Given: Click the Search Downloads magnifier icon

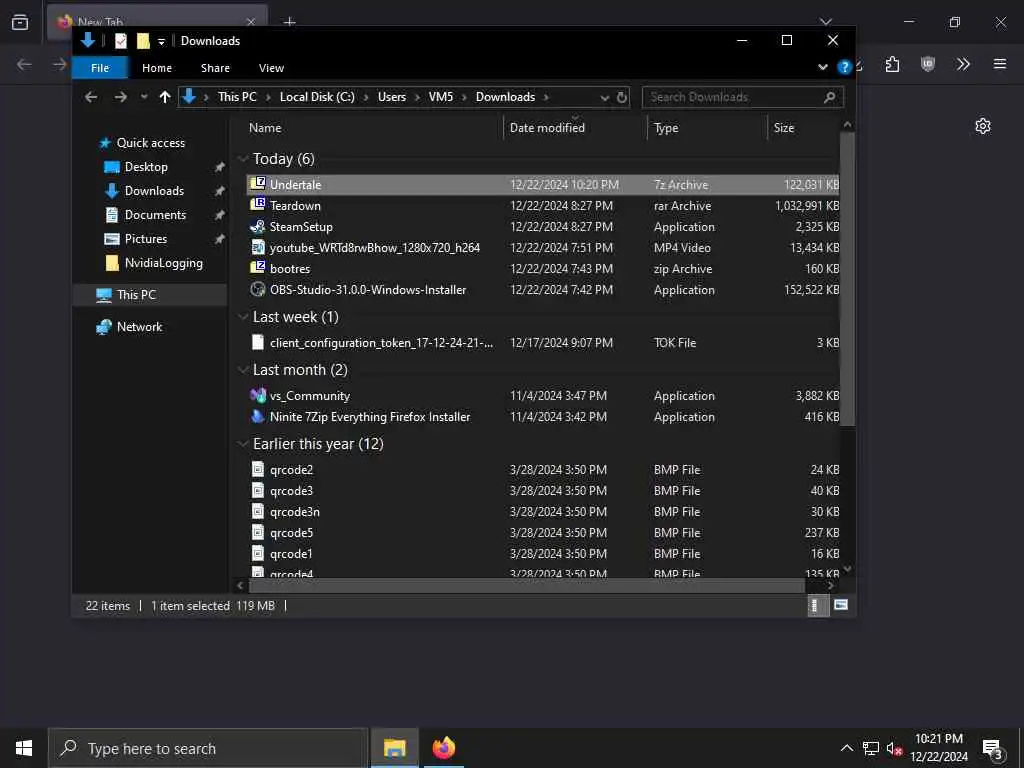Looking at the screenshot, I should point(829,97).
